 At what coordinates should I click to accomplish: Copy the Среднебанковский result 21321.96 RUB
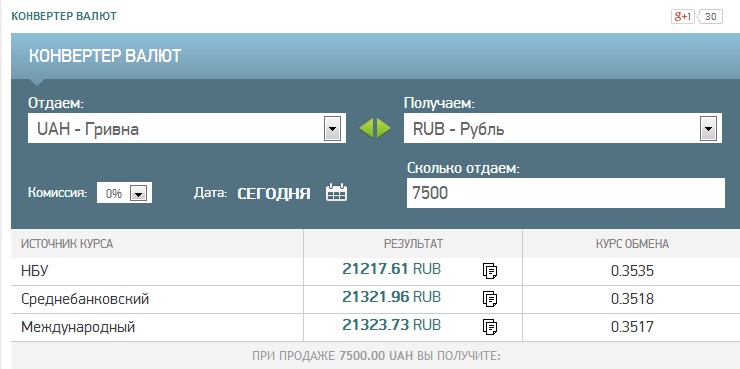[x=490, y=299]
